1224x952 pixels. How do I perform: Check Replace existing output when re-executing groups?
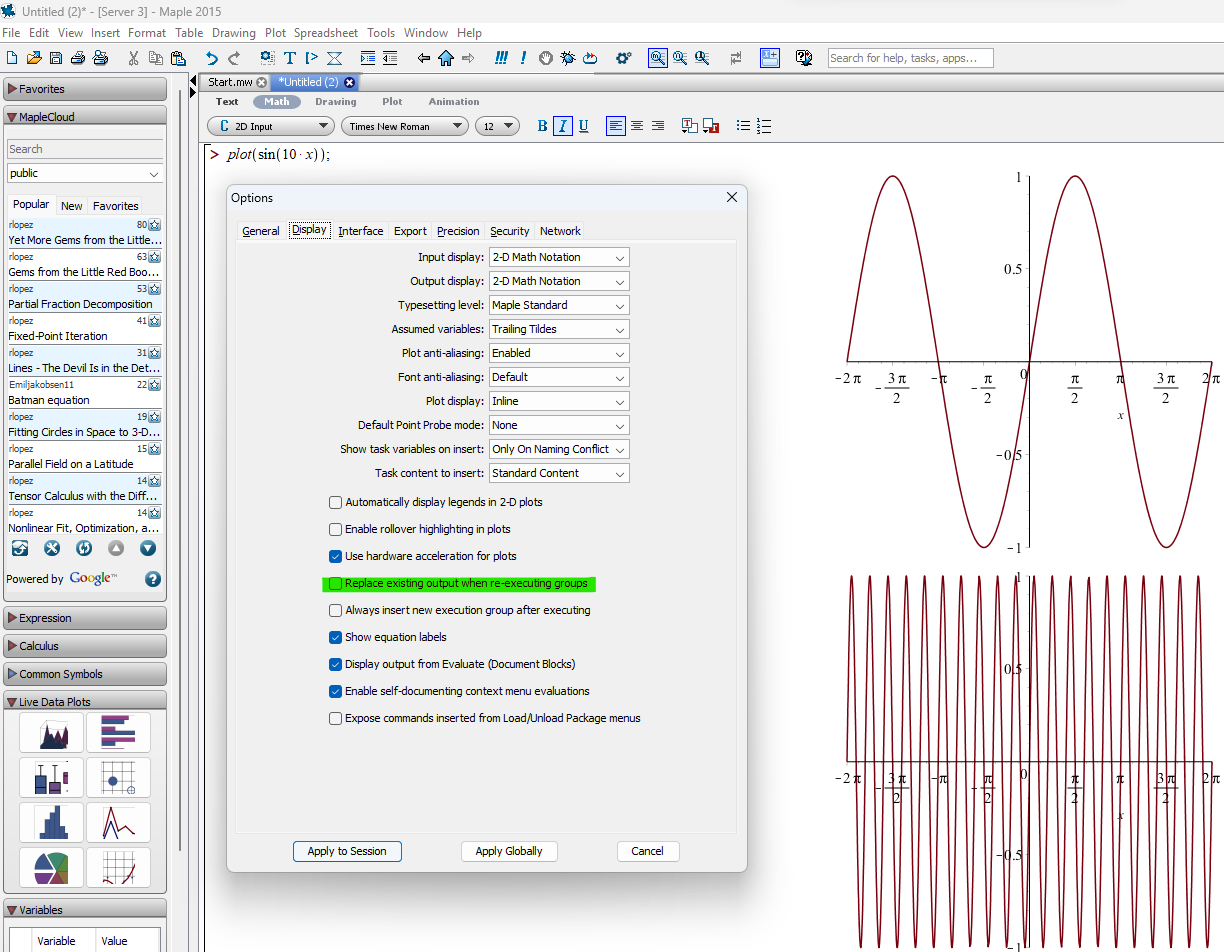pos(336,583)
